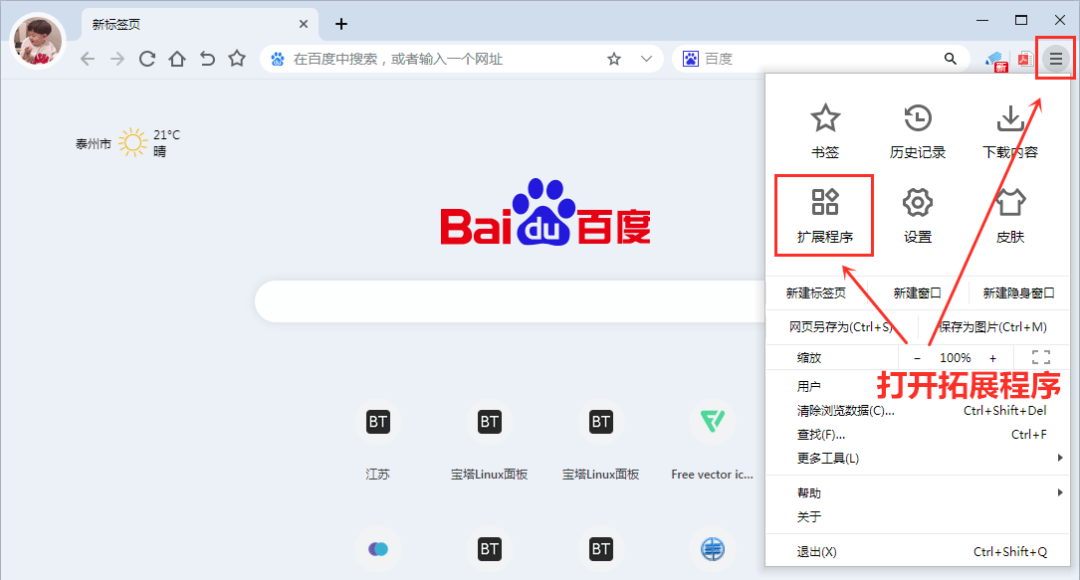This screenshot has height=580, width=1080.
Task: Click the 泰州市 weather location
Action: [93, 144]
